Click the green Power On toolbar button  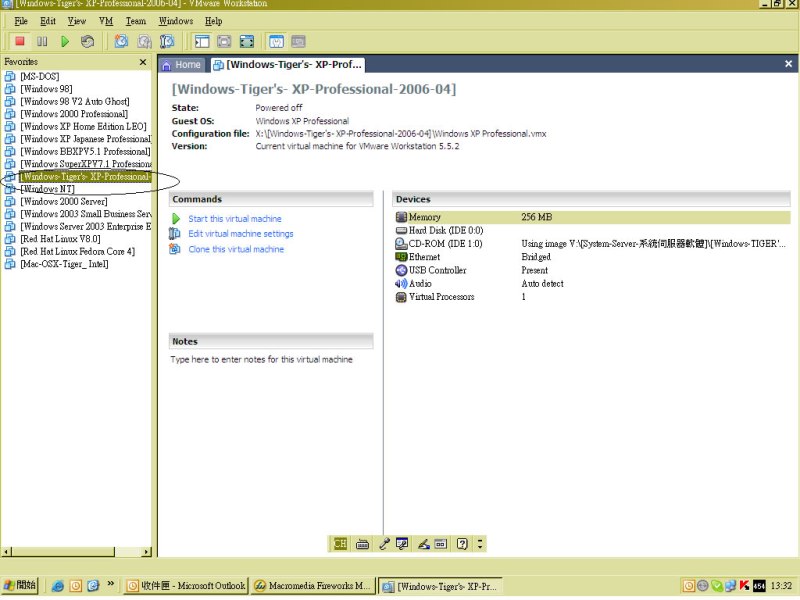[65, 41]
